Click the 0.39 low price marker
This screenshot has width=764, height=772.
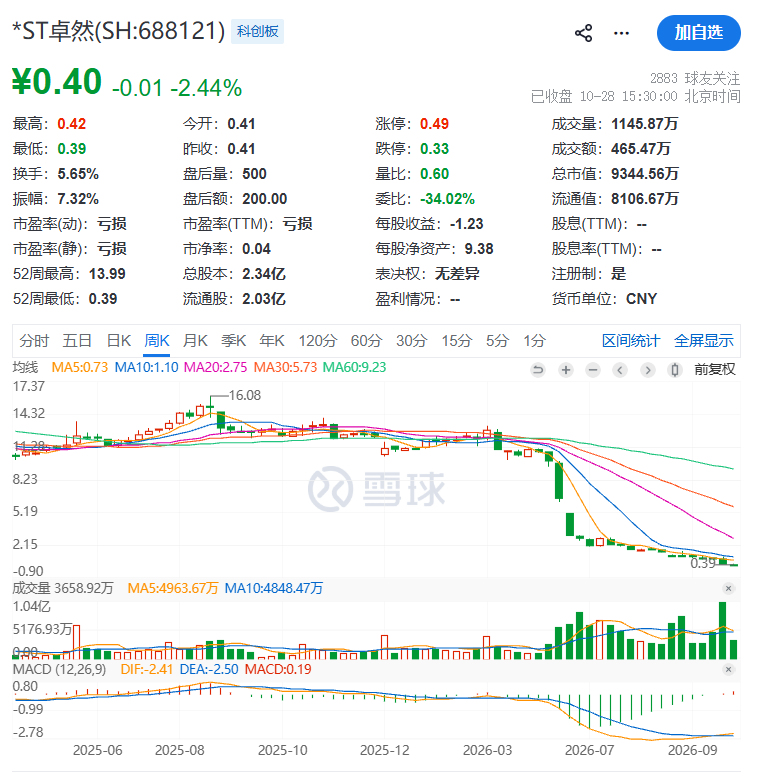click(702, 563)
